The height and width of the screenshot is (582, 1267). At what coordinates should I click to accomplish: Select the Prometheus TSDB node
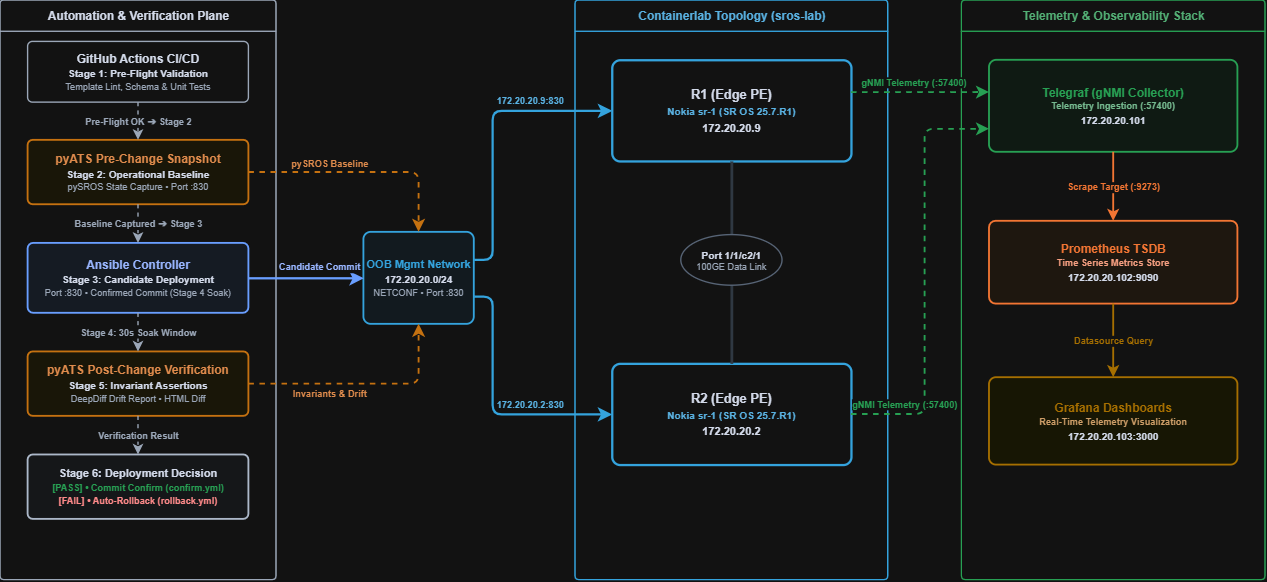click(x=1113, y=262)
